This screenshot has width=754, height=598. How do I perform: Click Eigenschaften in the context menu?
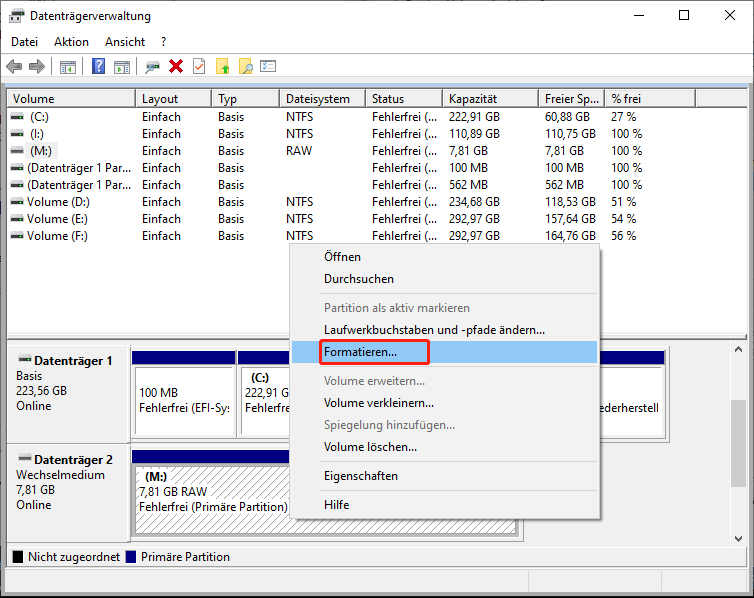coord(360,476)
